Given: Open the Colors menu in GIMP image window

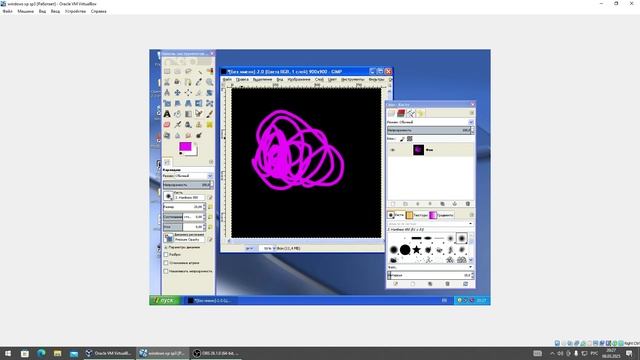Looking at the screenshot, I should point(332,80).
